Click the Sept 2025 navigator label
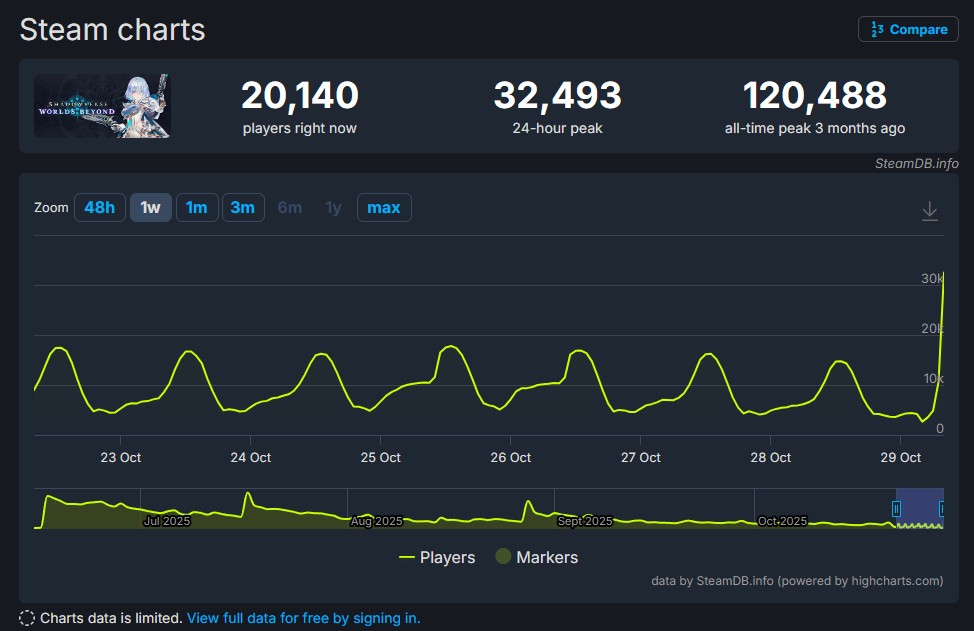 tap(585, 520)
